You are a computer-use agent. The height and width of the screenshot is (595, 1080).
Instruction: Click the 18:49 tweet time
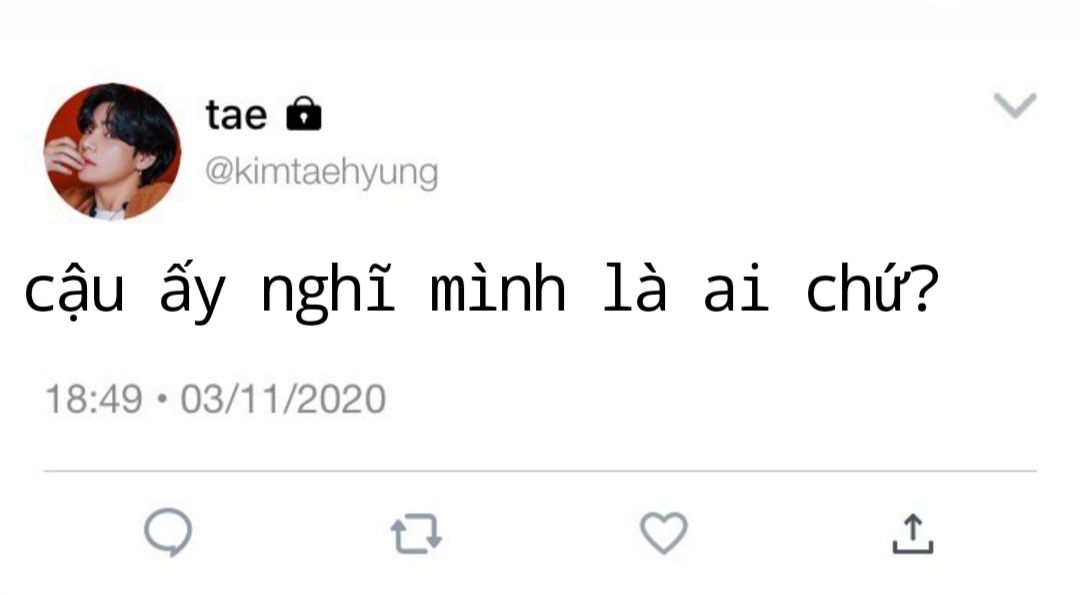94,400
